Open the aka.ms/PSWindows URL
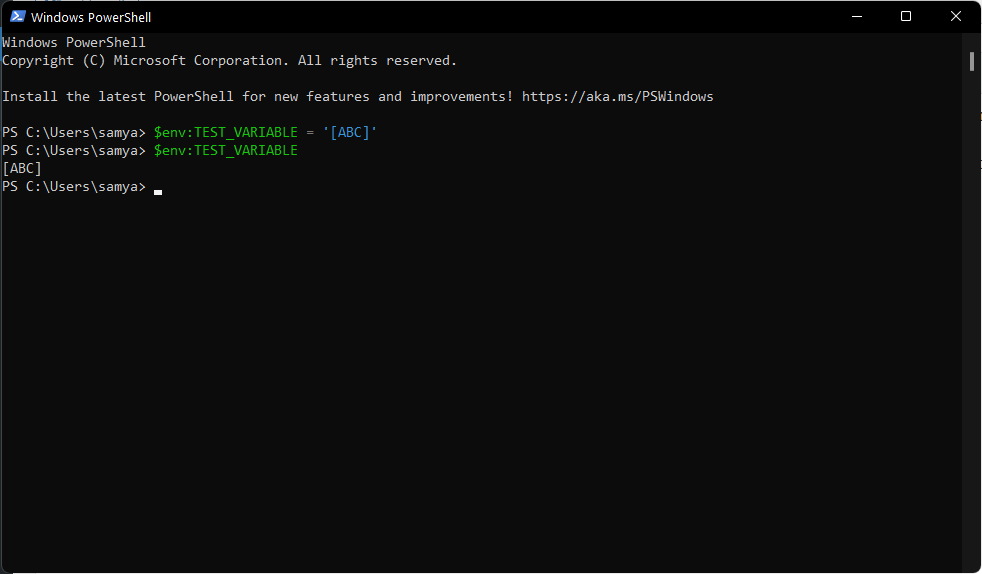The image size is (982, 574). click(x=617, y=97)
